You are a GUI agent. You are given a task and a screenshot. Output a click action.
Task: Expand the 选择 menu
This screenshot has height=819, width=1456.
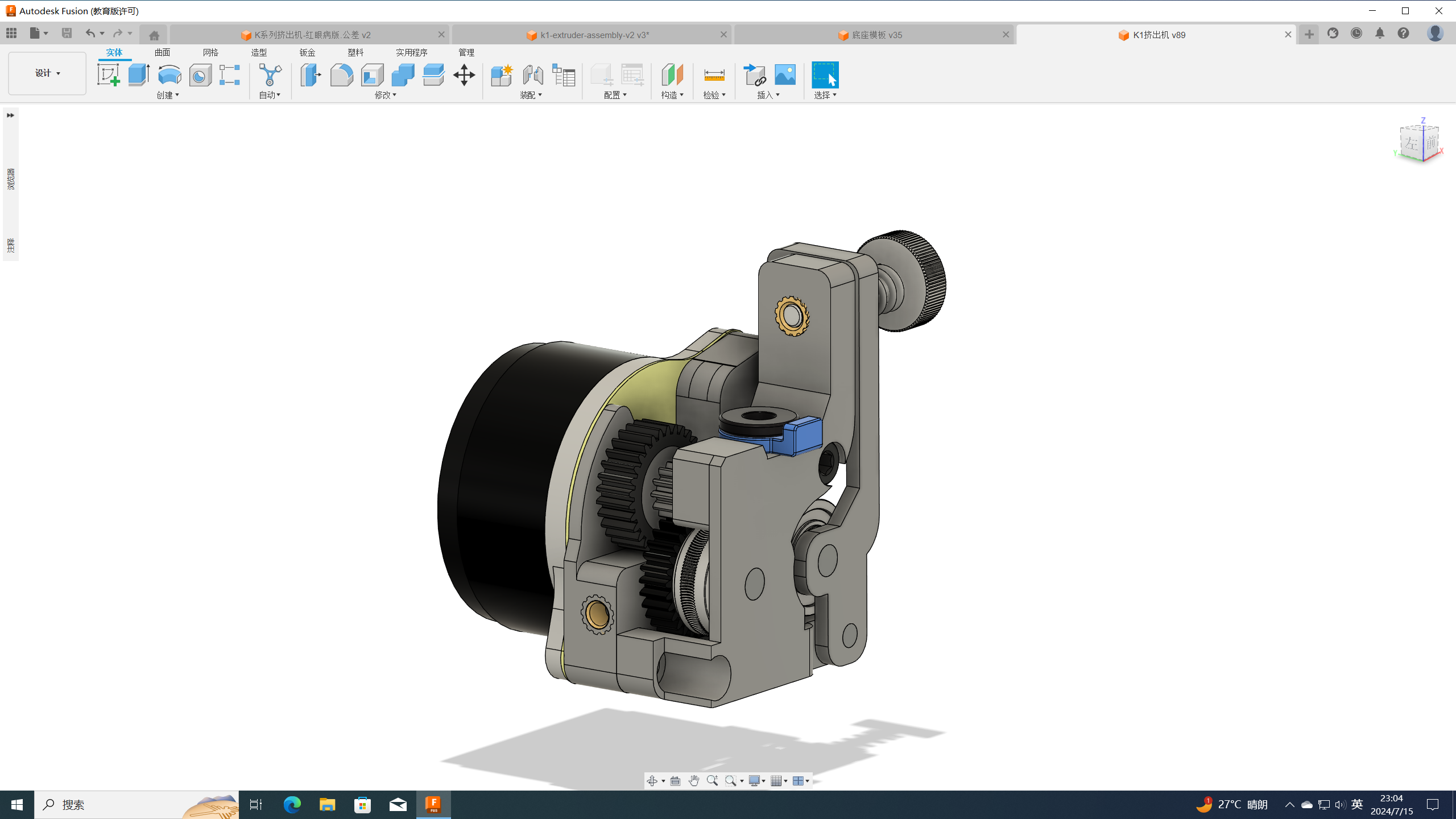pos(825,95)
